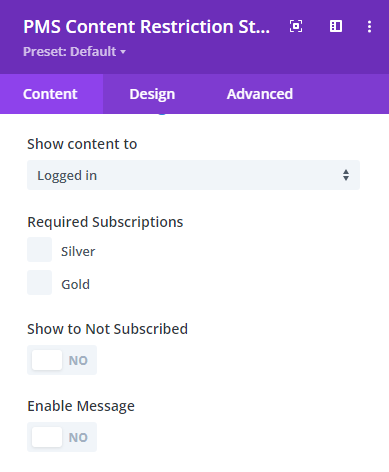
Task: Click the Enable Message label
Action: tap(81, 407)
